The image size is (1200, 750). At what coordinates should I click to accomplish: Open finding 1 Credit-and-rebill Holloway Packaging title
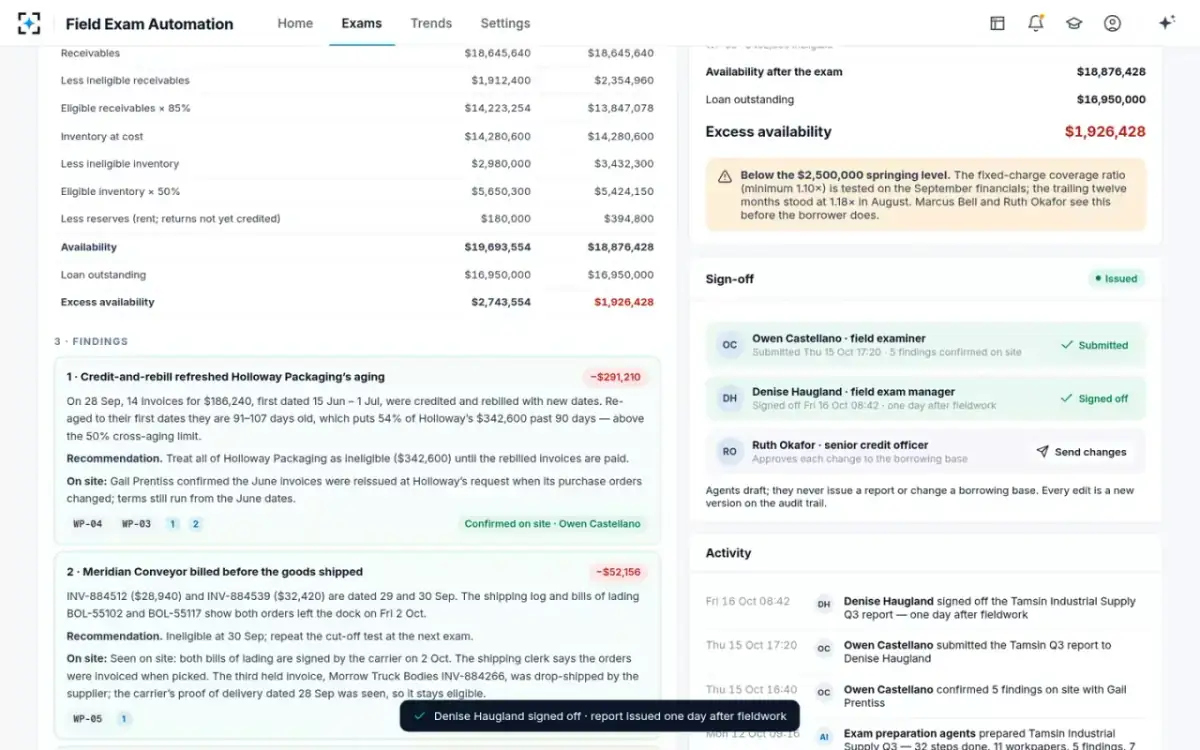point(226,377)
